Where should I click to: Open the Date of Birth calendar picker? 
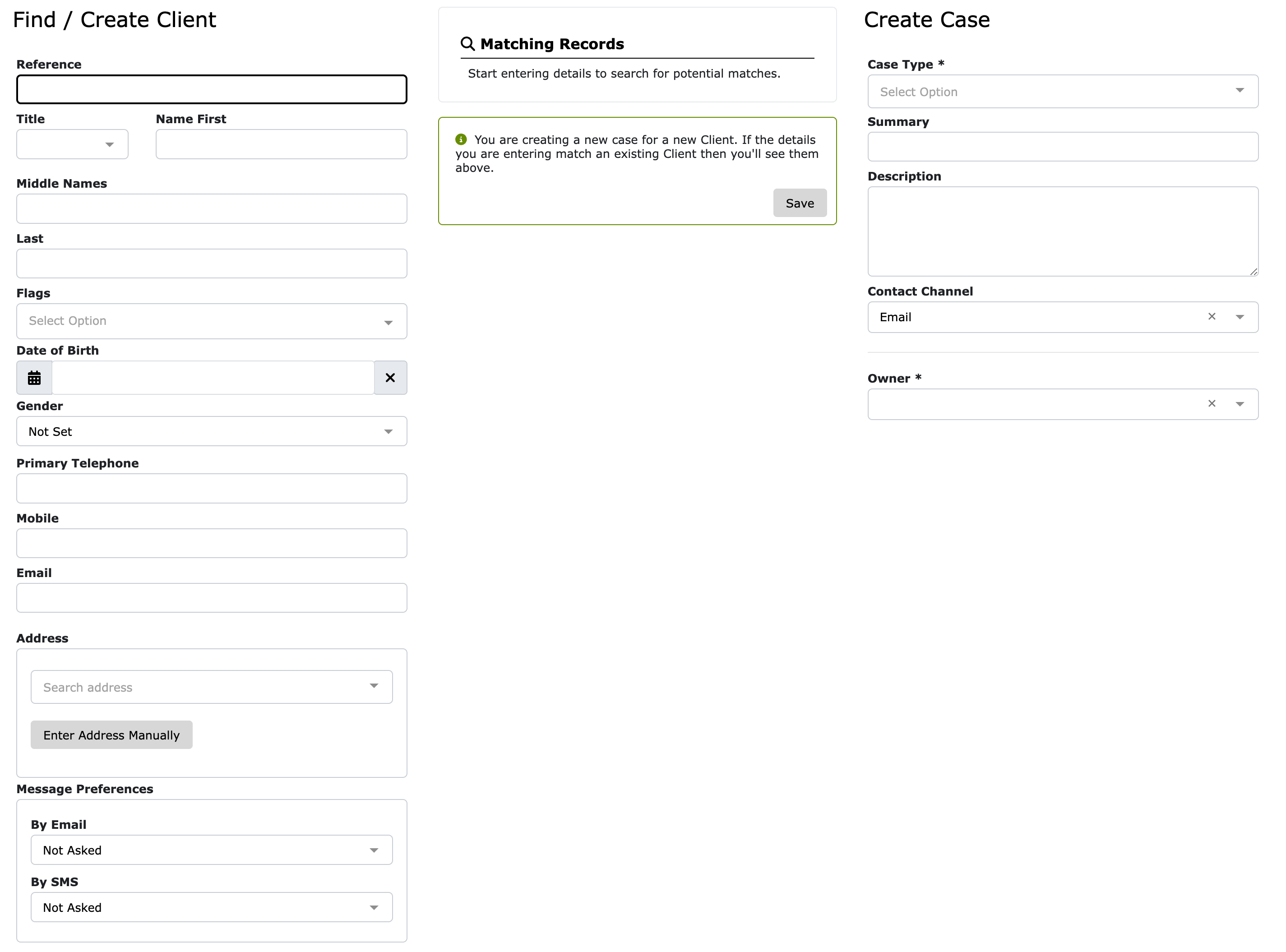coord(35,378)
